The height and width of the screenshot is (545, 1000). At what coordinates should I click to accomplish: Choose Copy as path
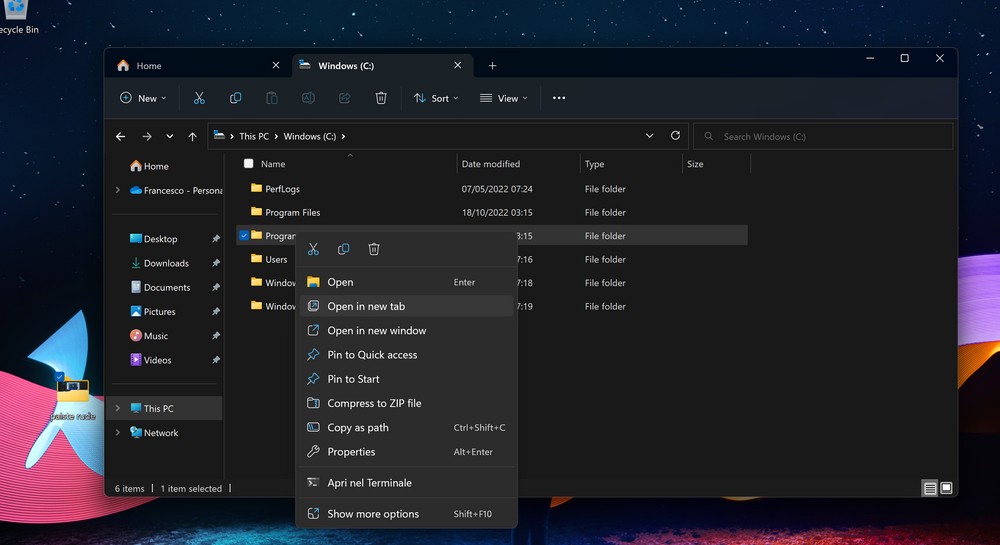[406, 427]
